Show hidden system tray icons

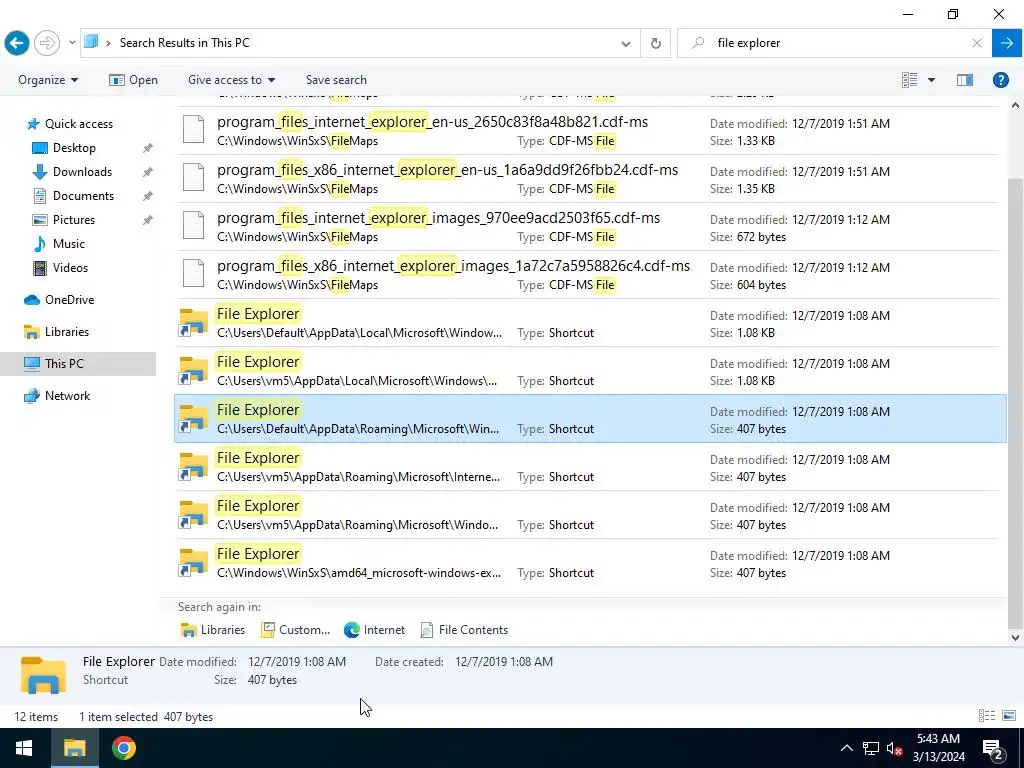[x=846, y=748]
